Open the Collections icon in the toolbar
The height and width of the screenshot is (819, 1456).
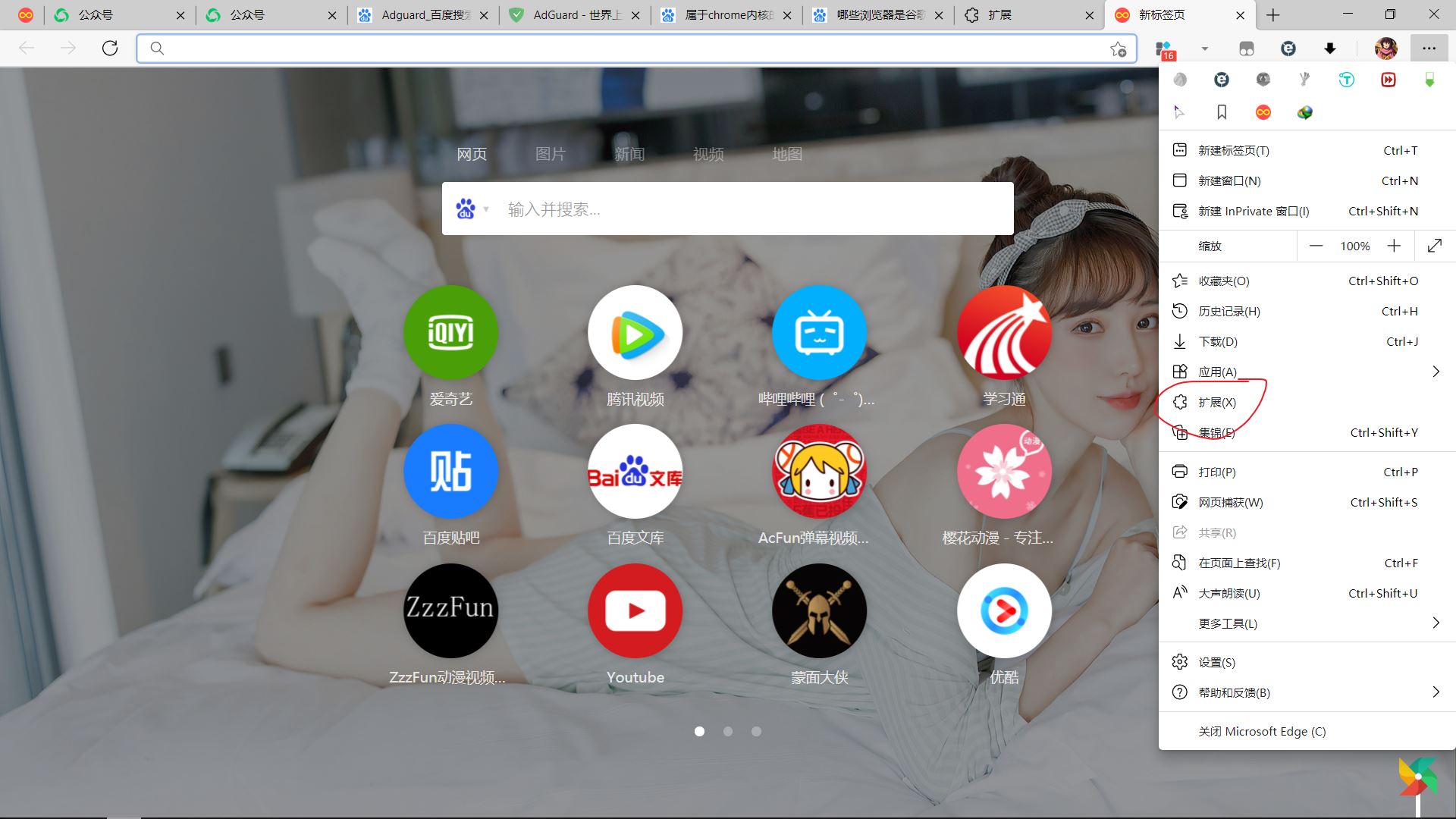1246,48
